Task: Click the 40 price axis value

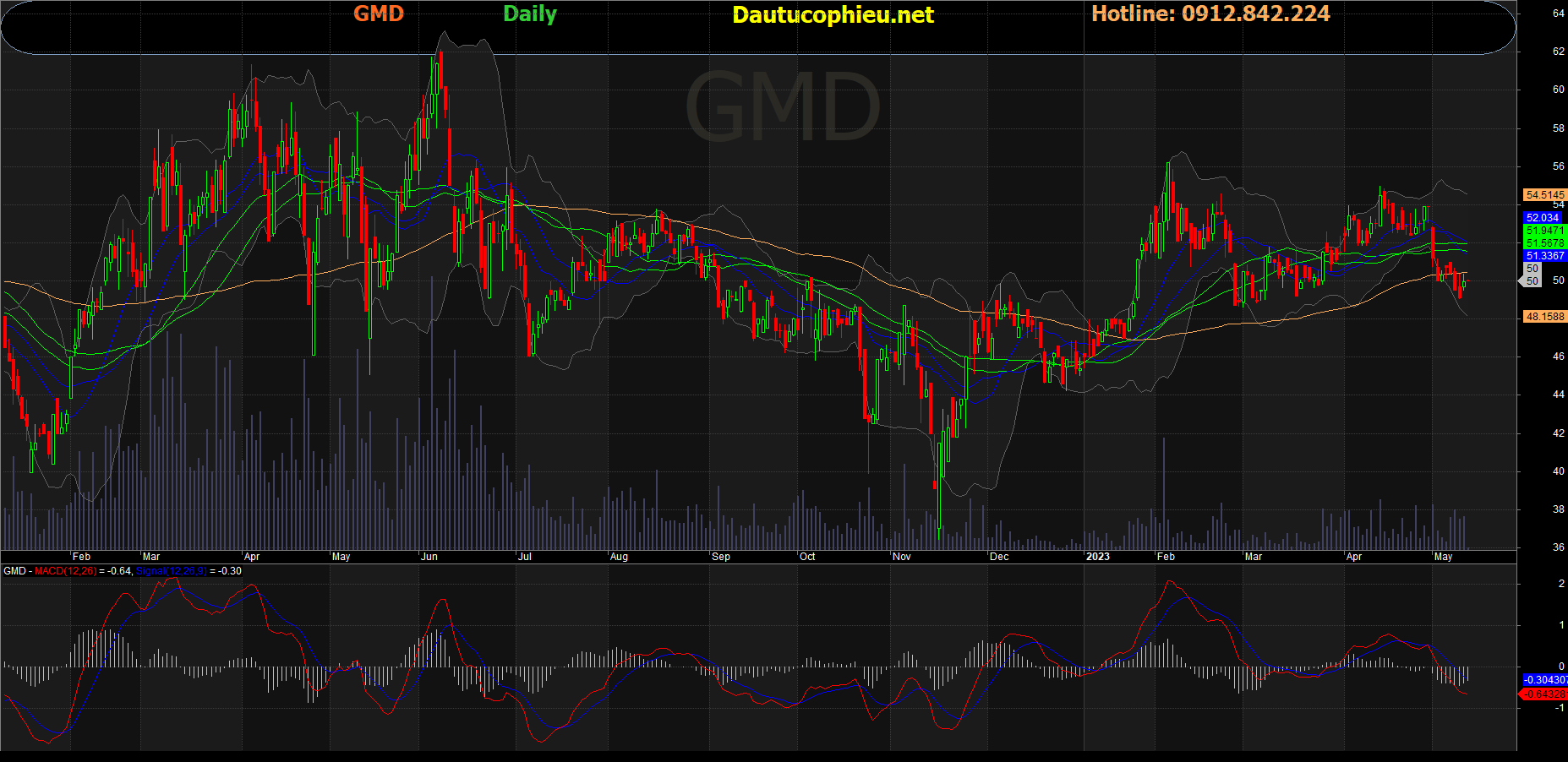Action: pos(1558,471)
